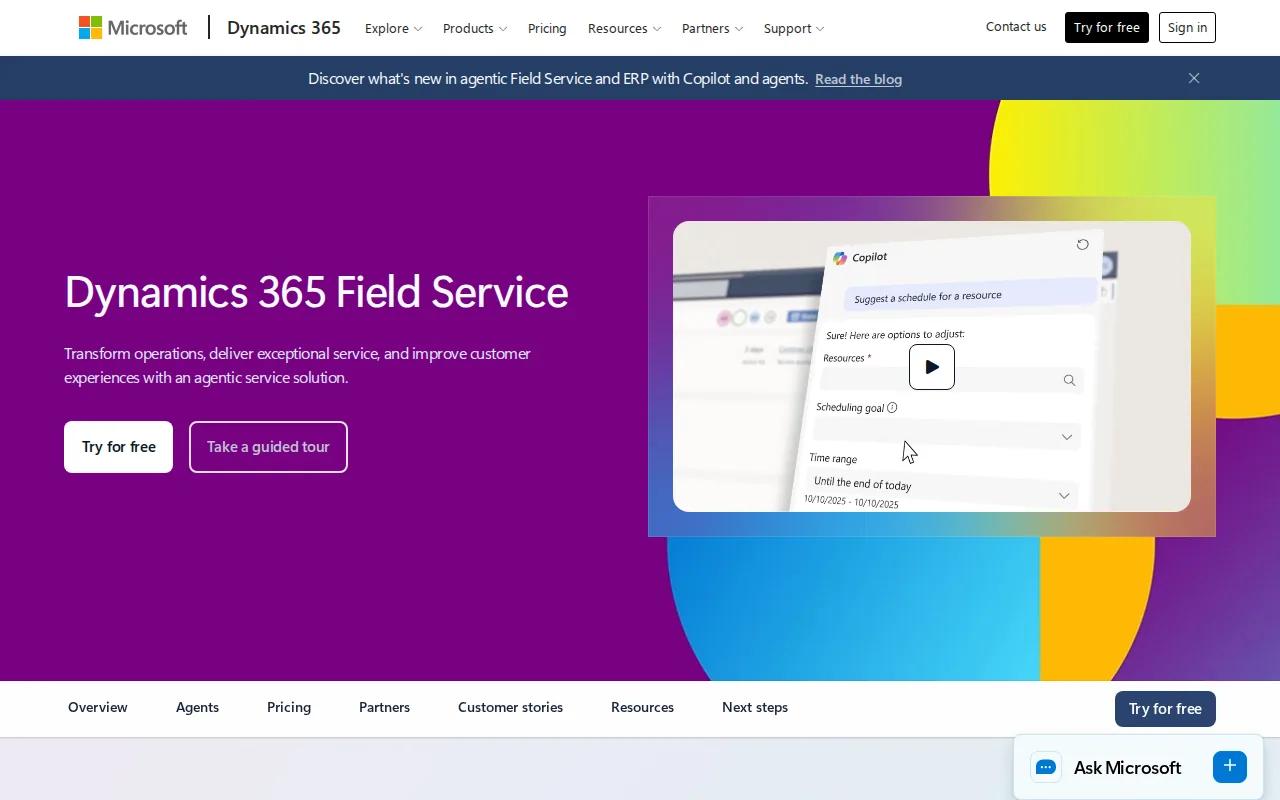
Task: Go to the Overview section tab
Action: 98,707
